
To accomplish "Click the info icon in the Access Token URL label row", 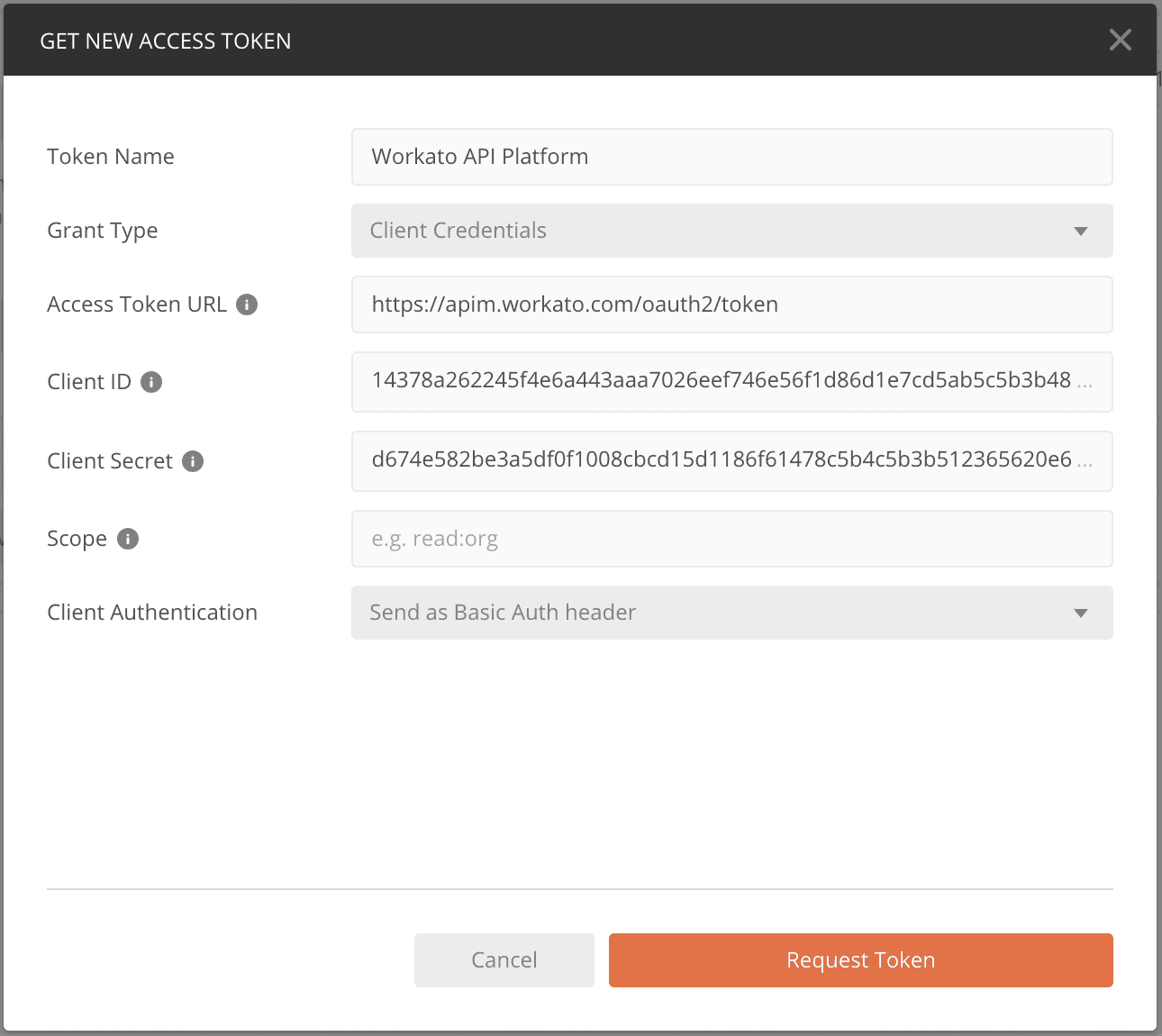I will click(248, 304).
